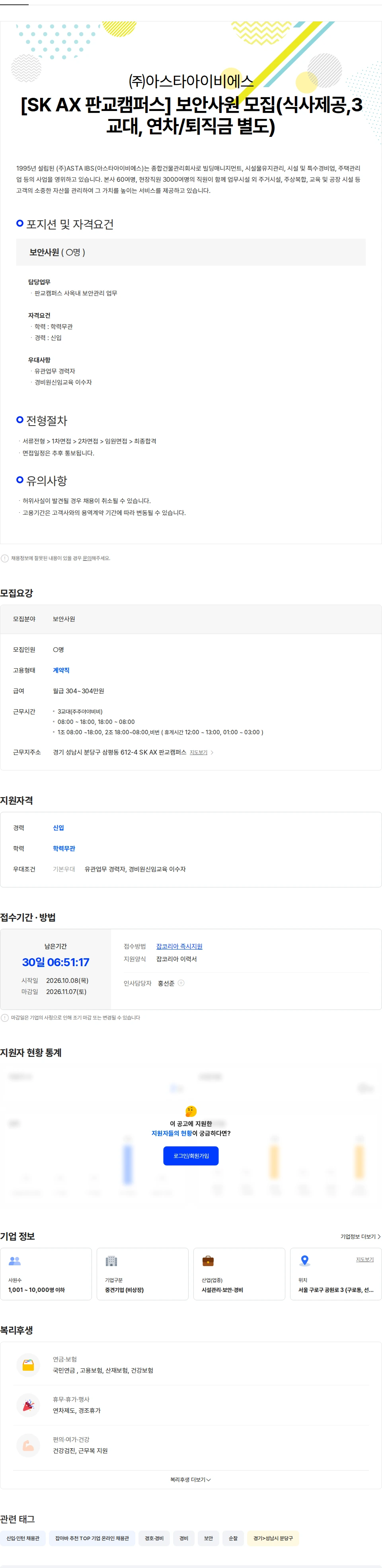
Task: Click the chevron after 근무지주소 지도보기
Action: point(211,752)
